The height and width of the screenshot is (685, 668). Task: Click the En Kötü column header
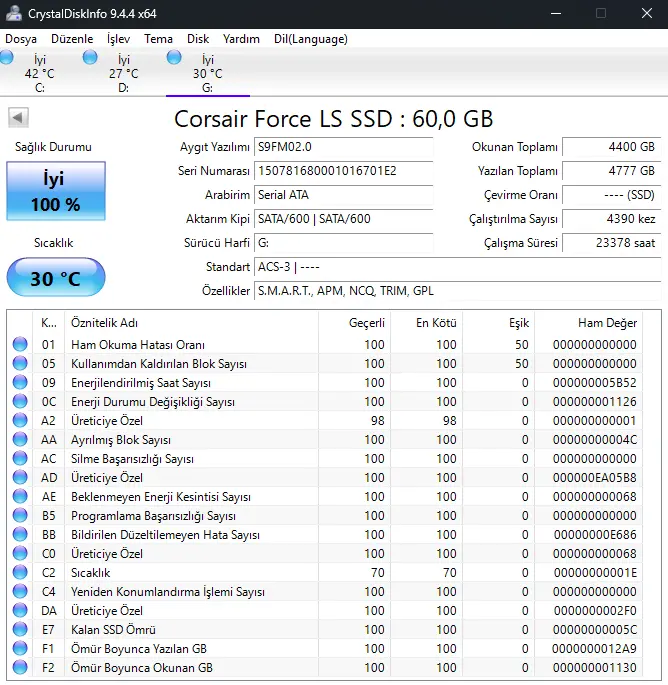[426, 323]
